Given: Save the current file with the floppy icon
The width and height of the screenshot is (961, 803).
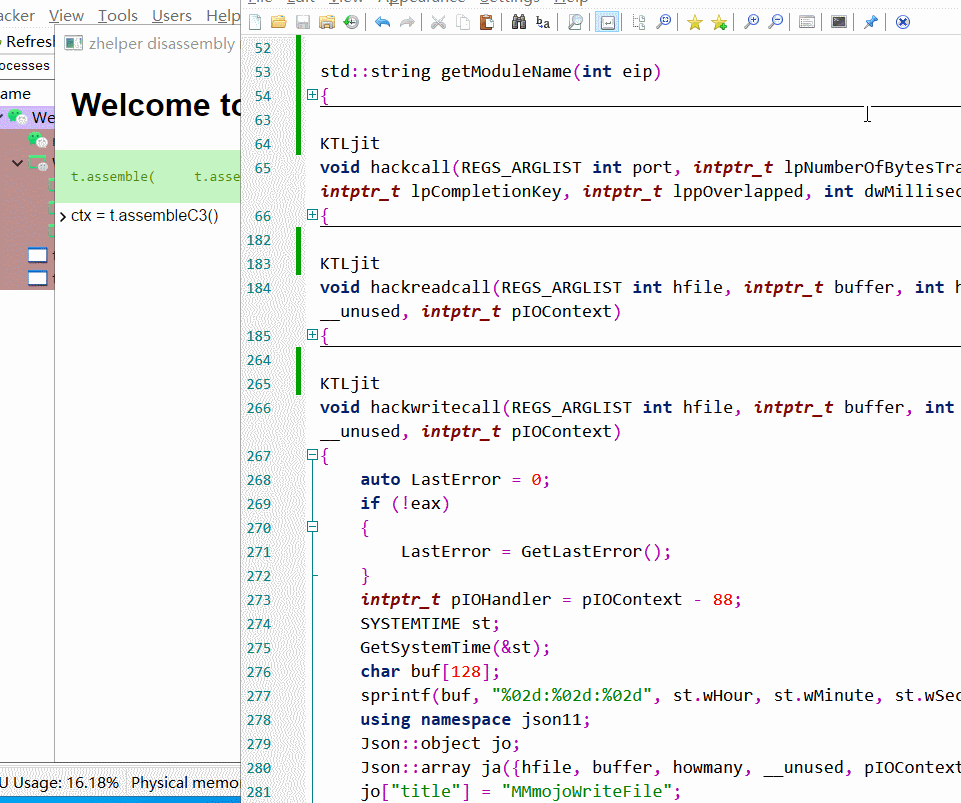Looking at the screenshot, I should (303, 23).
